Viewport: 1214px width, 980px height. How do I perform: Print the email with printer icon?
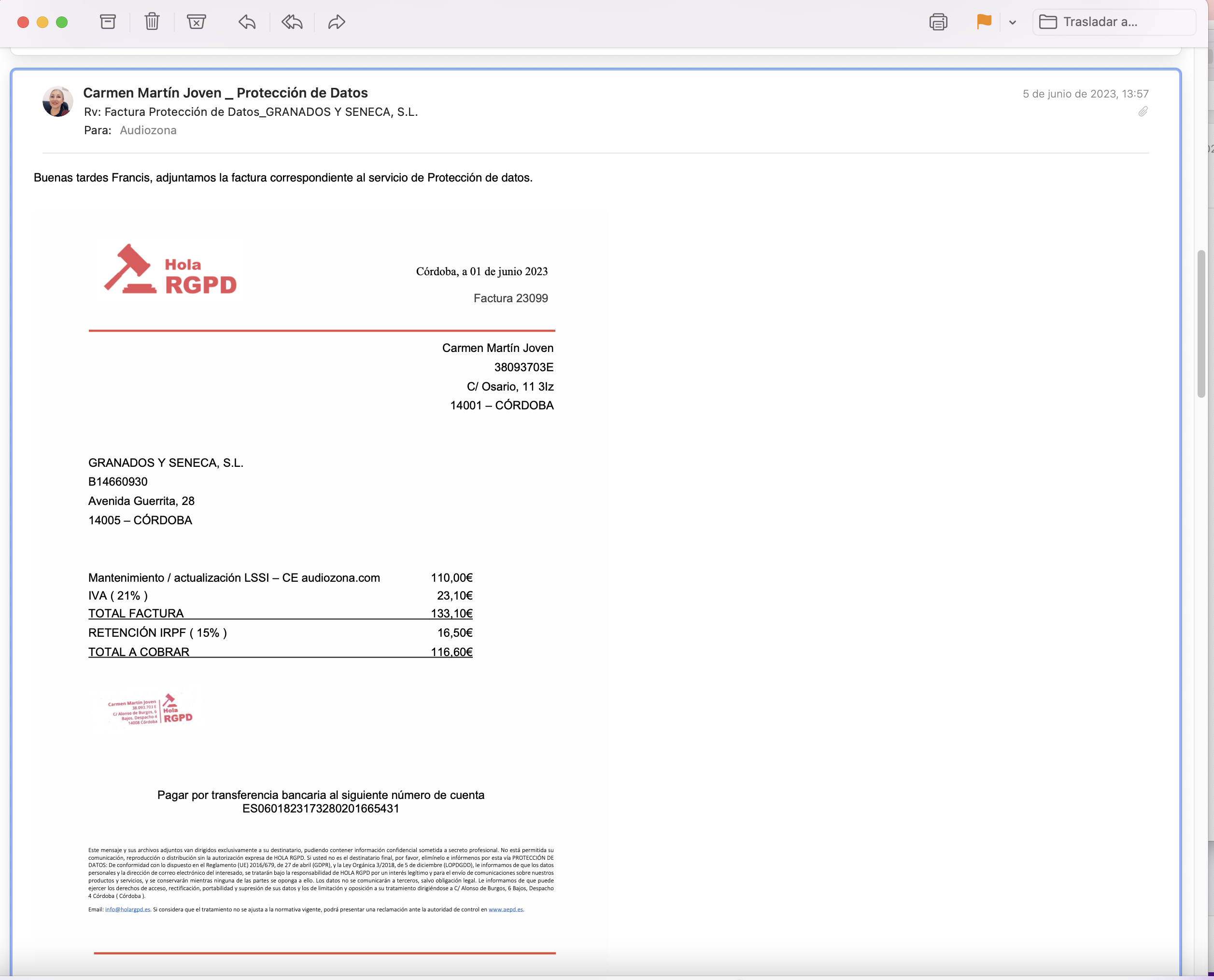pos(938,22)
